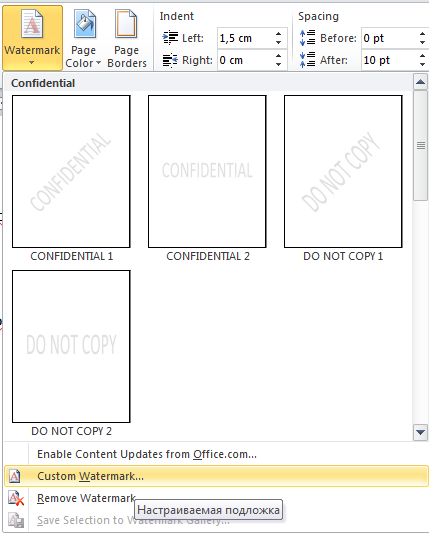The width and height of the screenshot is (429, 533).
Task: Select Remove Watermark menu entry
Action: point(216,498)
